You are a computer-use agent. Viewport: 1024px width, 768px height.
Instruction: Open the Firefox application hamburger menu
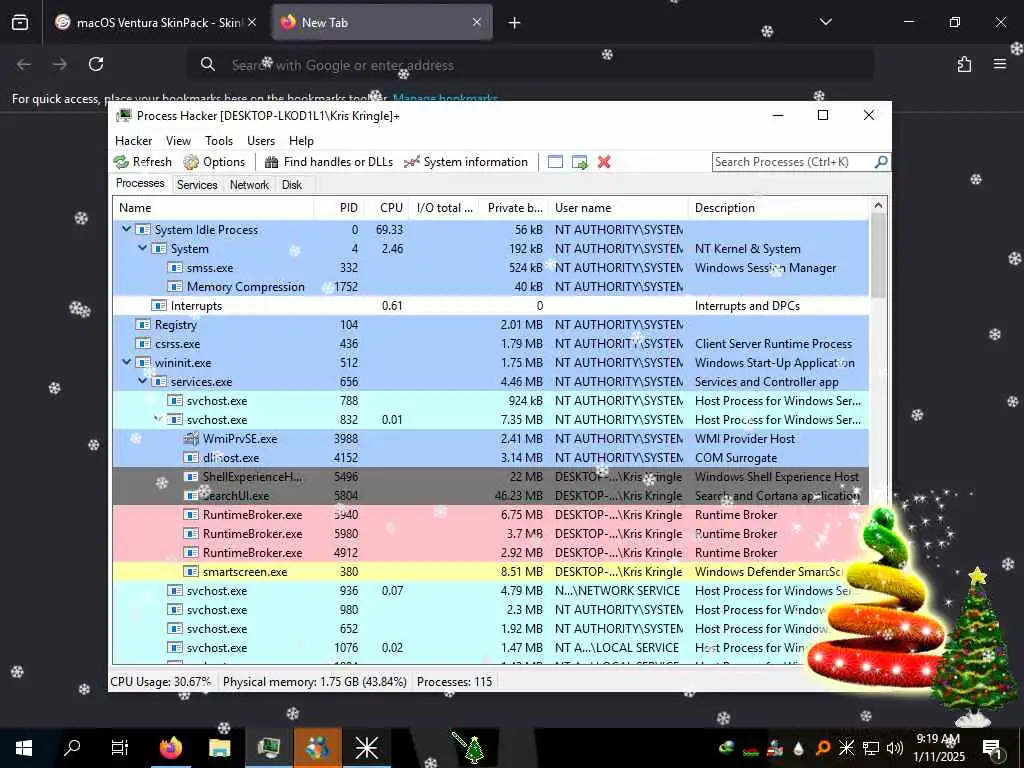point(1000,64)
